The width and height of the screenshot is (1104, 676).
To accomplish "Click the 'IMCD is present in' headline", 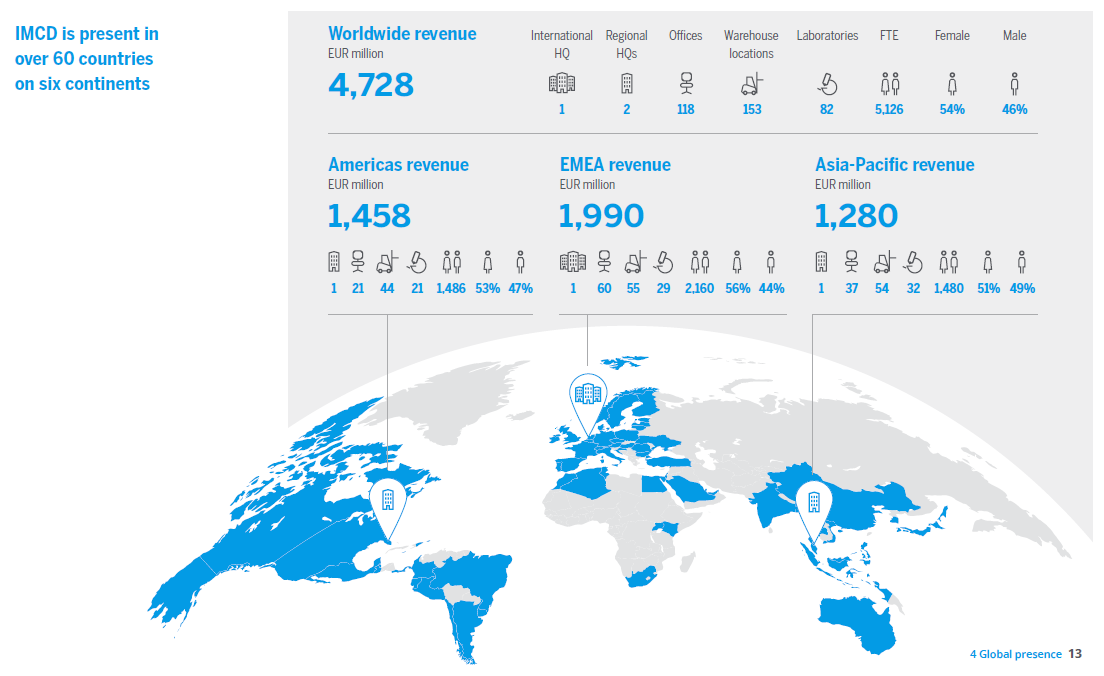I will pos(87,34).
